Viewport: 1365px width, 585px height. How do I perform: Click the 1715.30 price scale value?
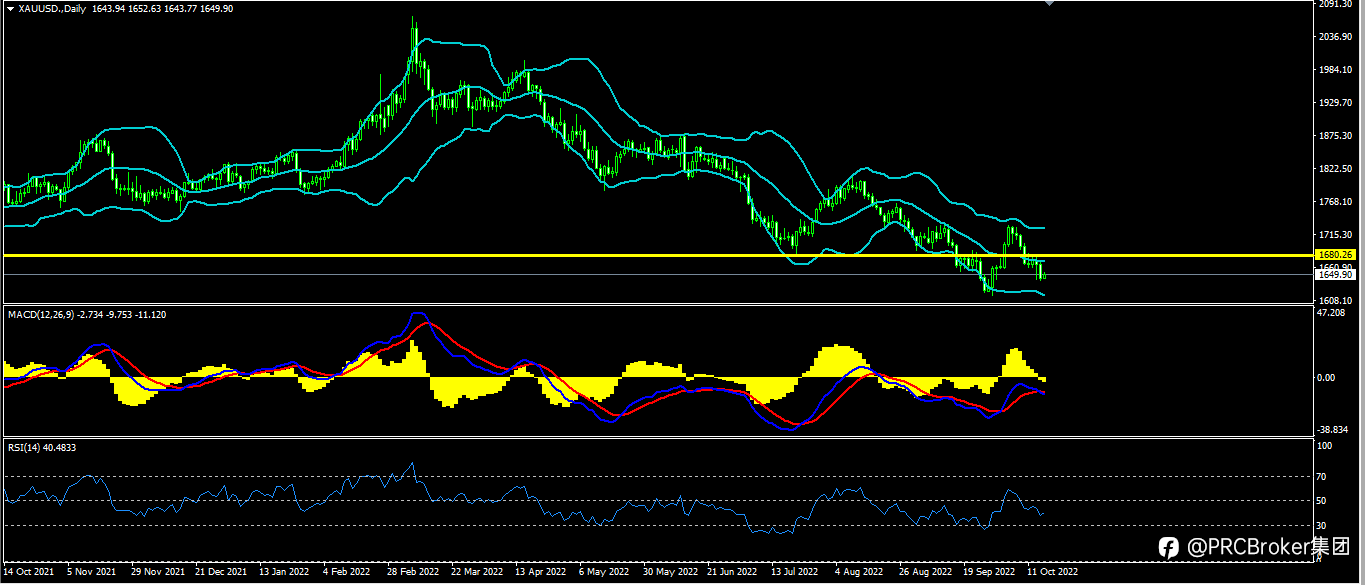1336,235
